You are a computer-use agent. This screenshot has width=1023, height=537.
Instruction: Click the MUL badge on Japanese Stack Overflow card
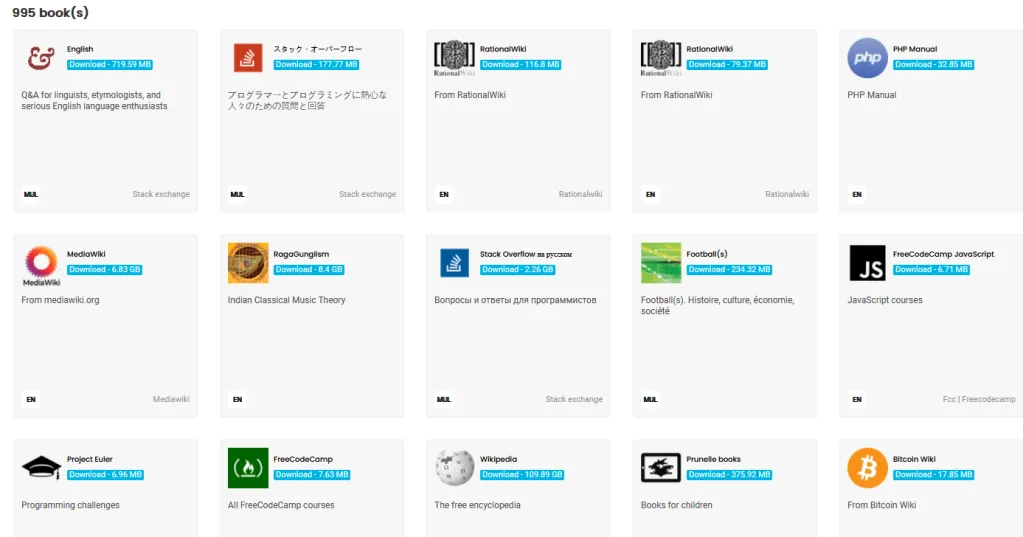(237, 194)
